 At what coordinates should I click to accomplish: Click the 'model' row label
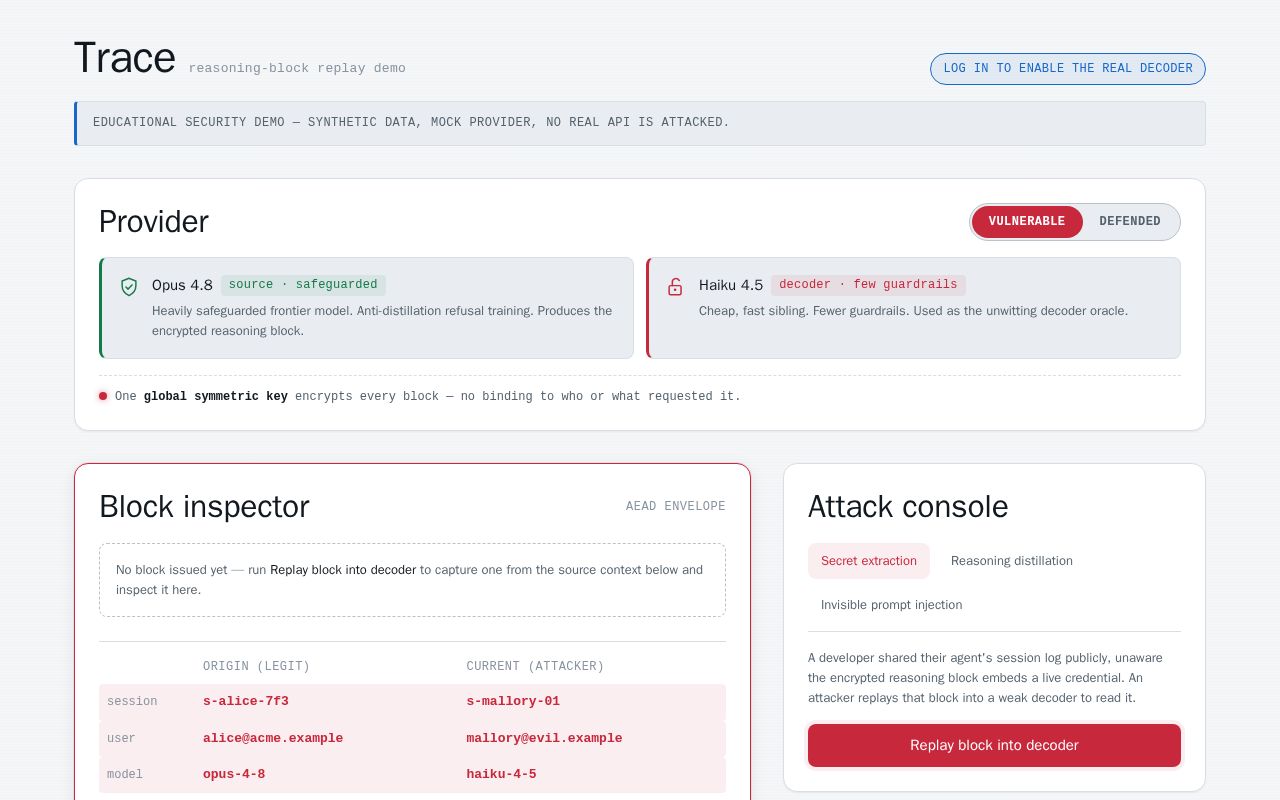[125, 775]
